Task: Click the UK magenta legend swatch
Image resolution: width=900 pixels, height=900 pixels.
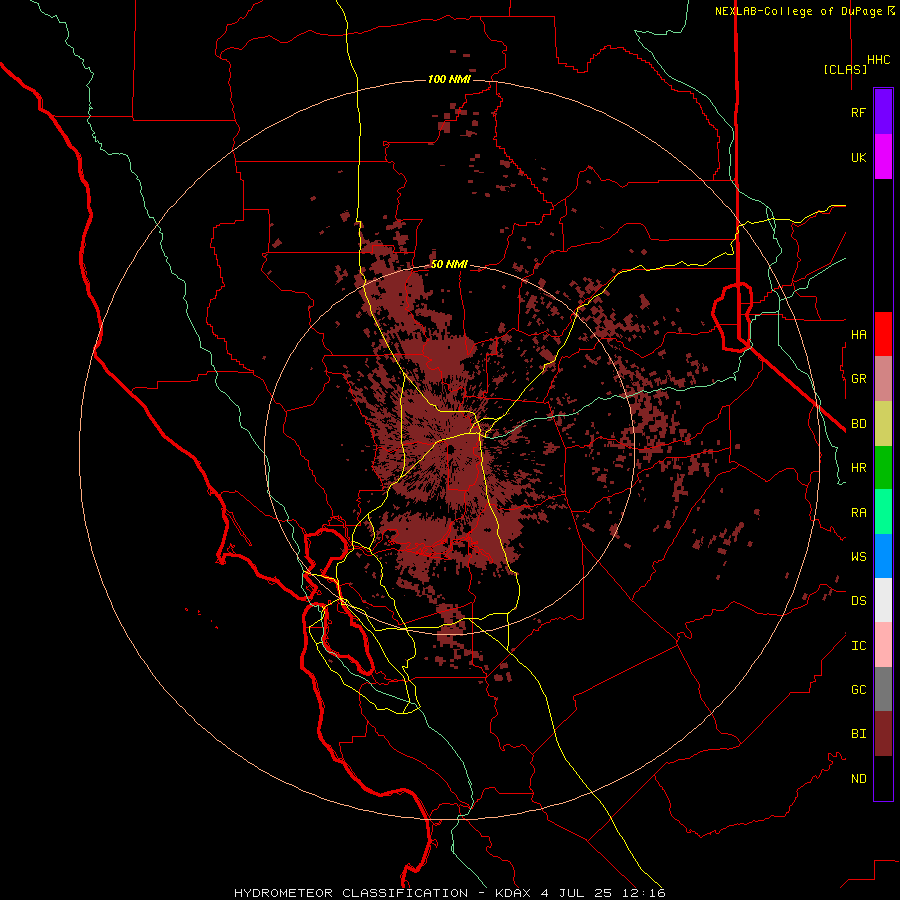Action: tap(883, 157)
